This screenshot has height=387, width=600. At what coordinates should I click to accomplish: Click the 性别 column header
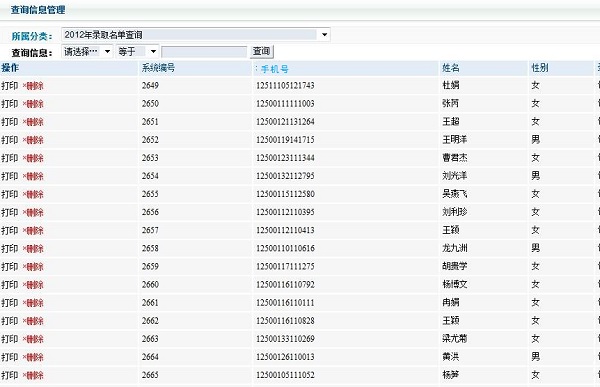click(x=540, y=68)
